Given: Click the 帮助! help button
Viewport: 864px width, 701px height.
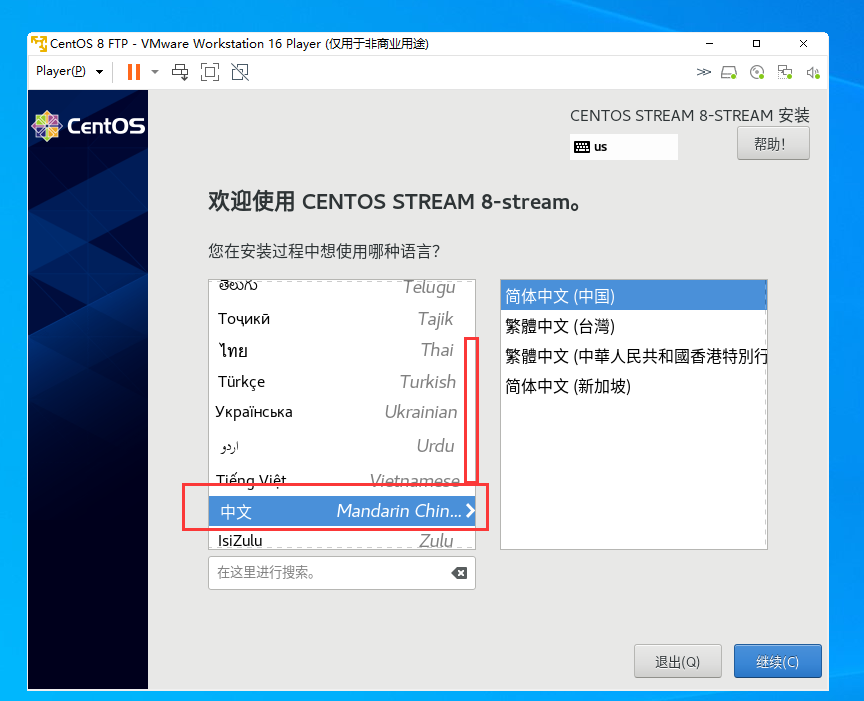Looking at the screenshot, I should [773, 144].
